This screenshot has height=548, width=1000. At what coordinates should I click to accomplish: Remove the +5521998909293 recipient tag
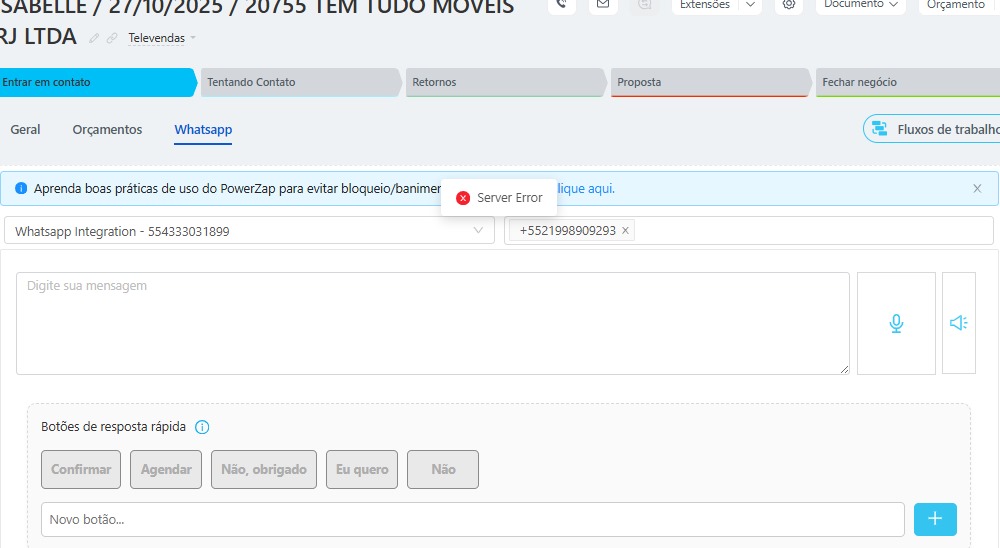coord(626,231)
